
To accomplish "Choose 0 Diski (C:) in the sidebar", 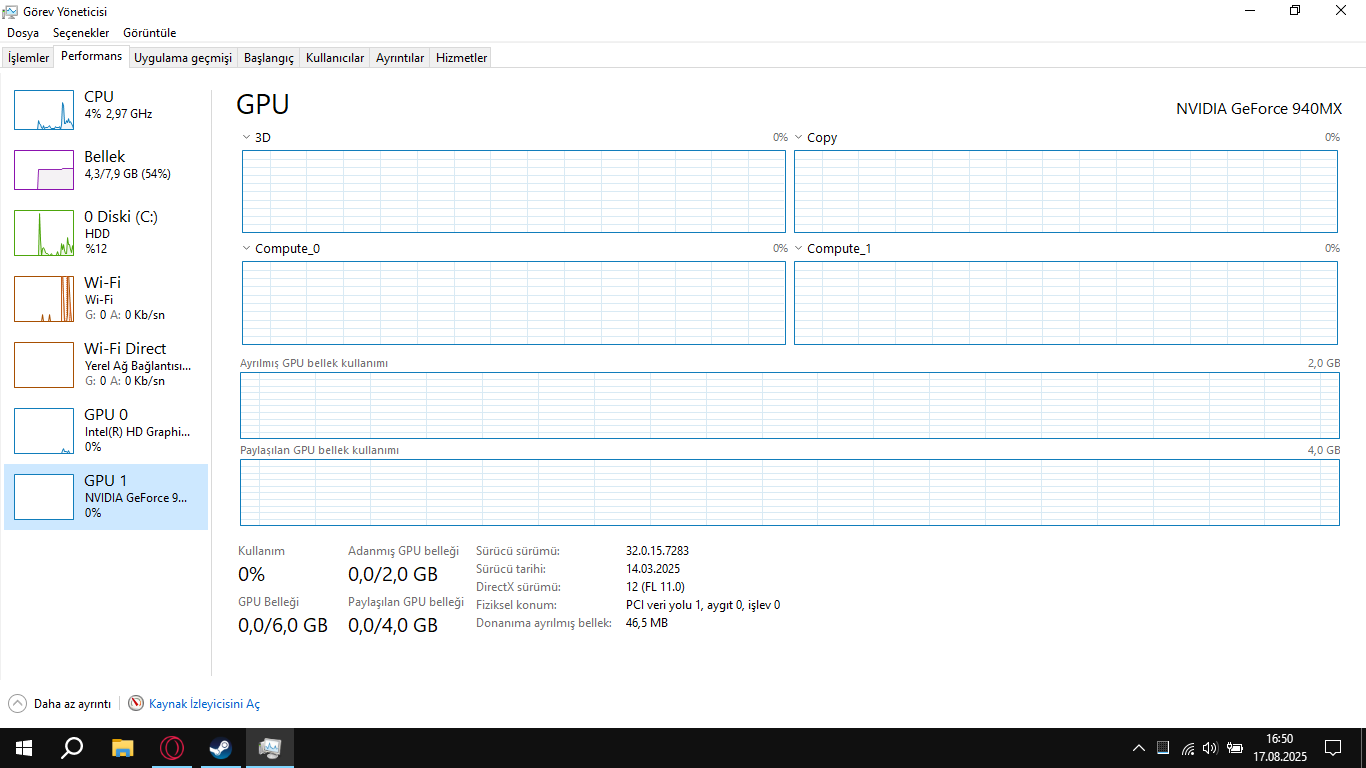I will [106, 232].
